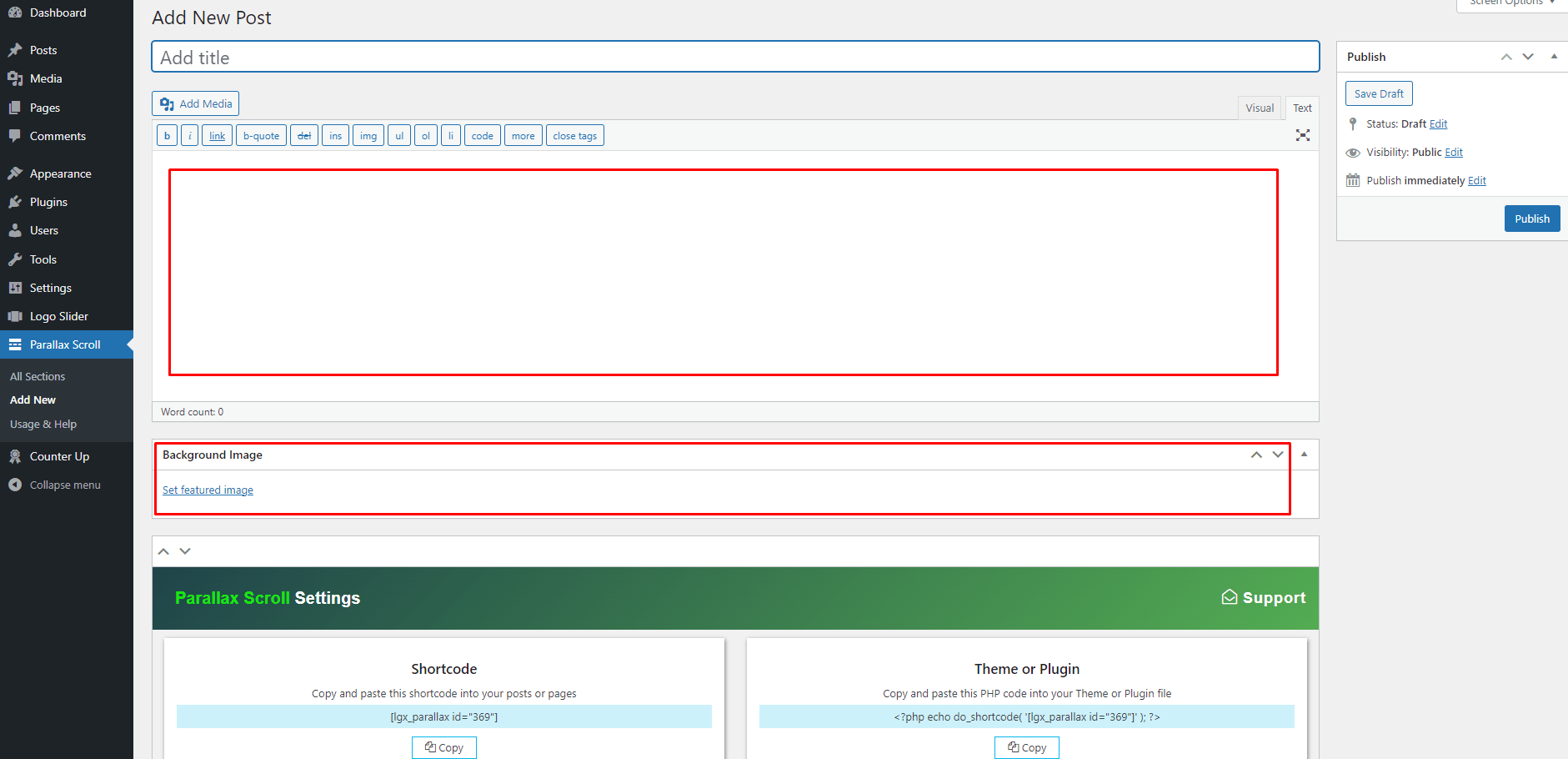Image resolution: width=1568 pixels, height=759 pixels.
Task: Edit the visibility setting link
Action: pyautogui.click(x=1454, y=153)
